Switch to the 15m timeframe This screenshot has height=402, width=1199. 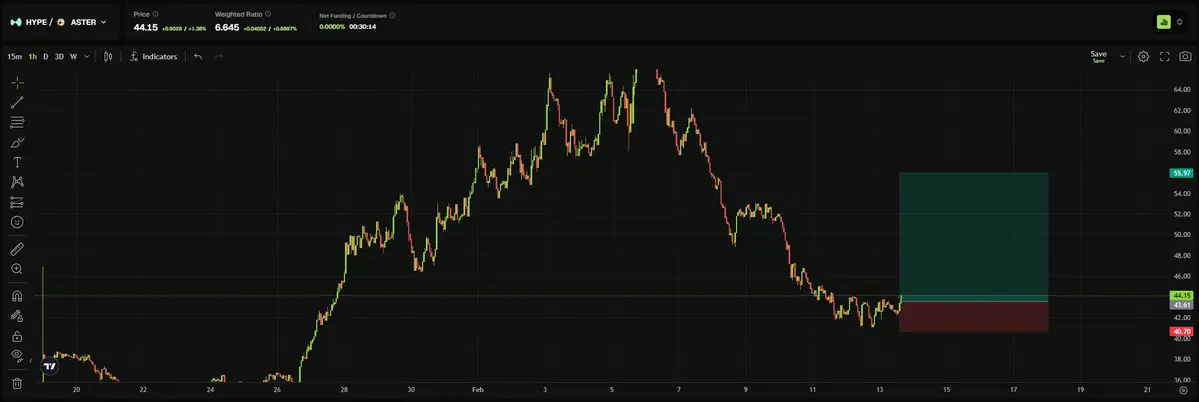pos(15,57)
